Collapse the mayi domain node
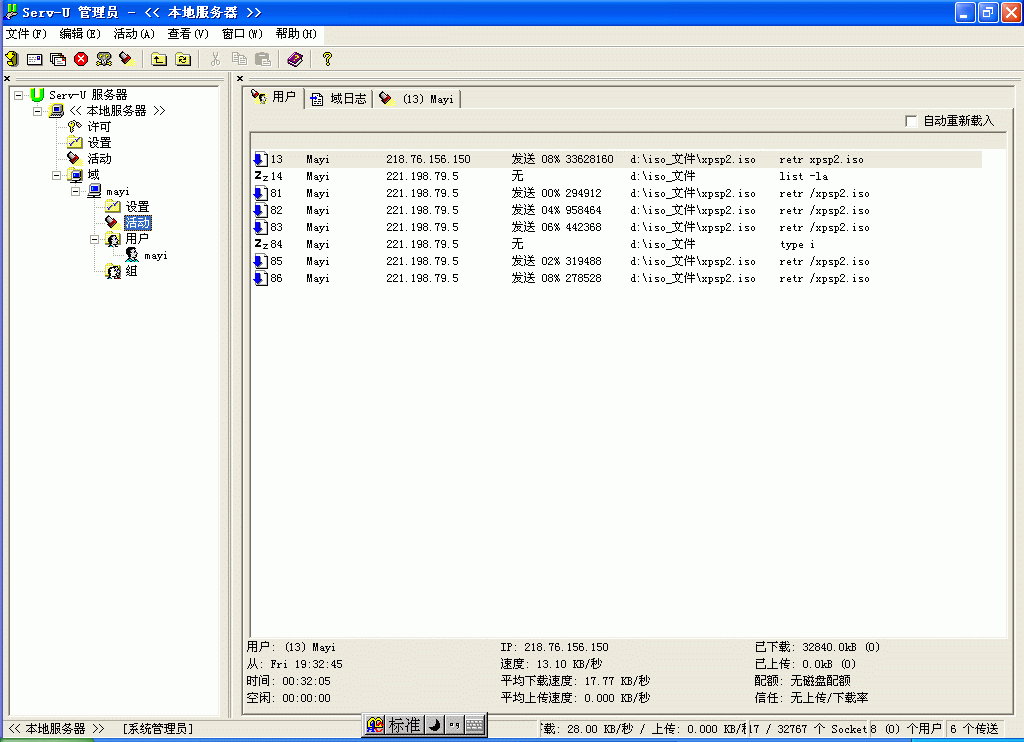 pyautogui.click(x=75, y=191)
